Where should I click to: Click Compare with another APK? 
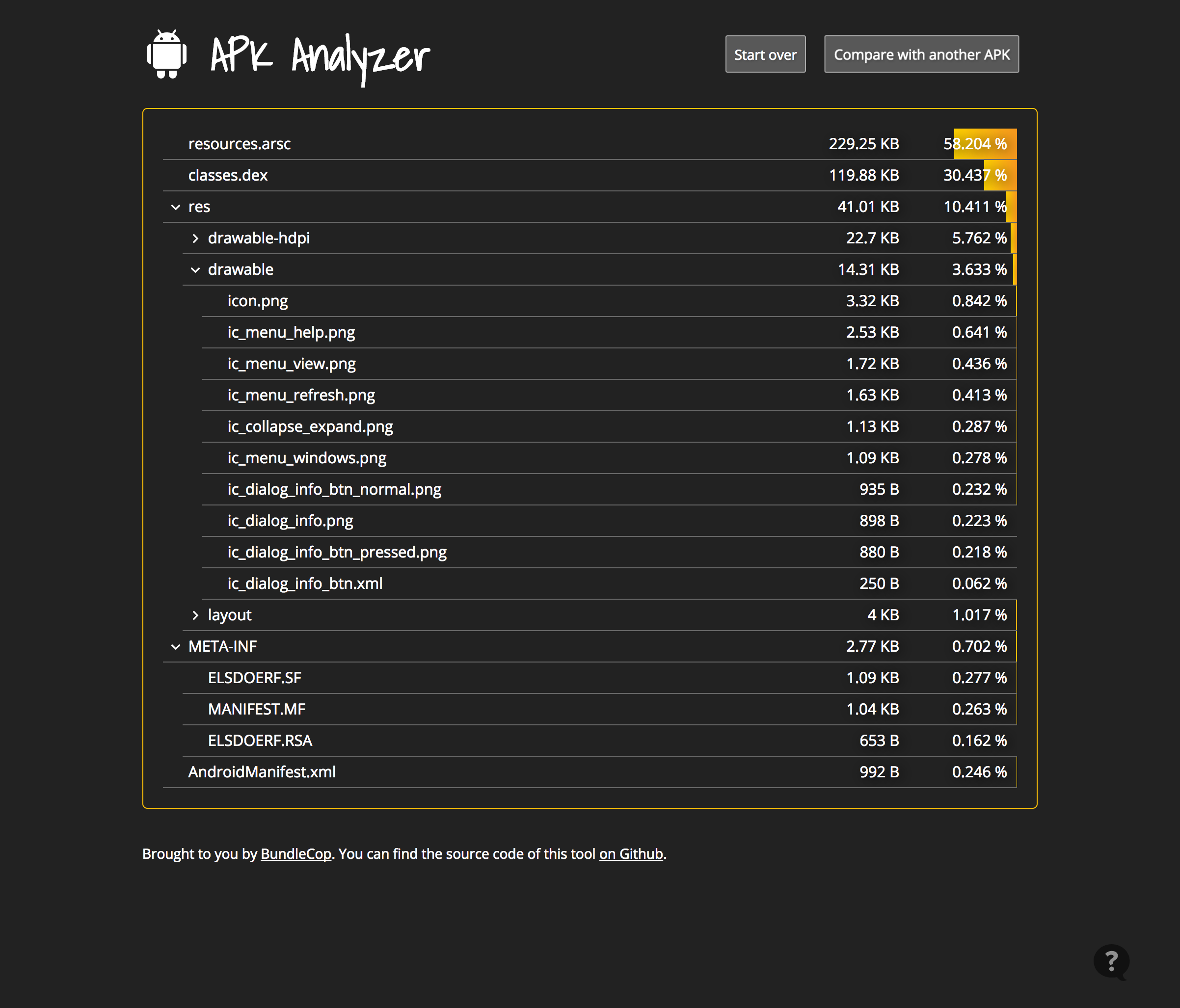pyautogui.click(x=921, y=54)
